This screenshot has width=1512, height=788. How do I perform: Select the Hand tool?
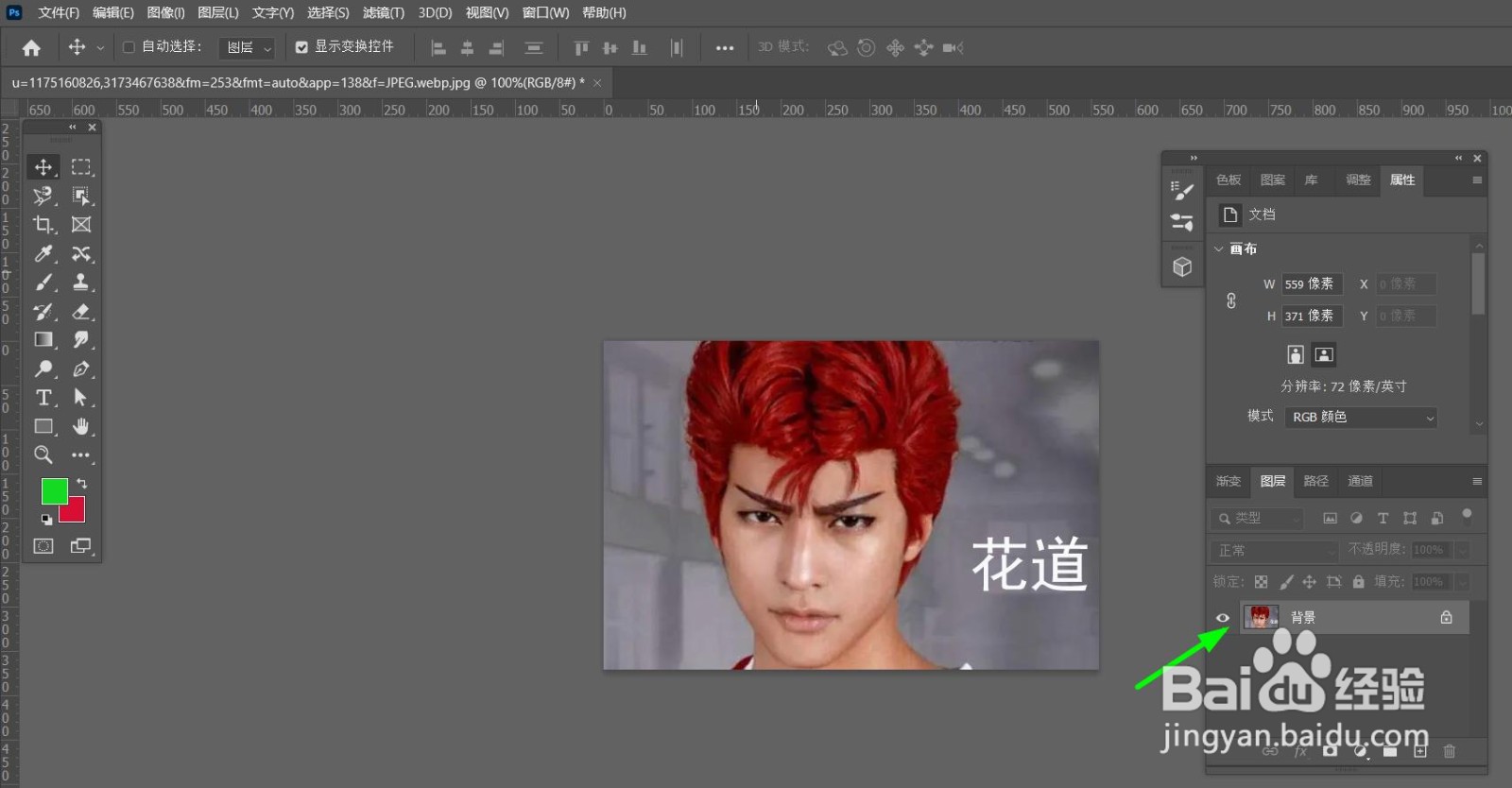point(81,426)
